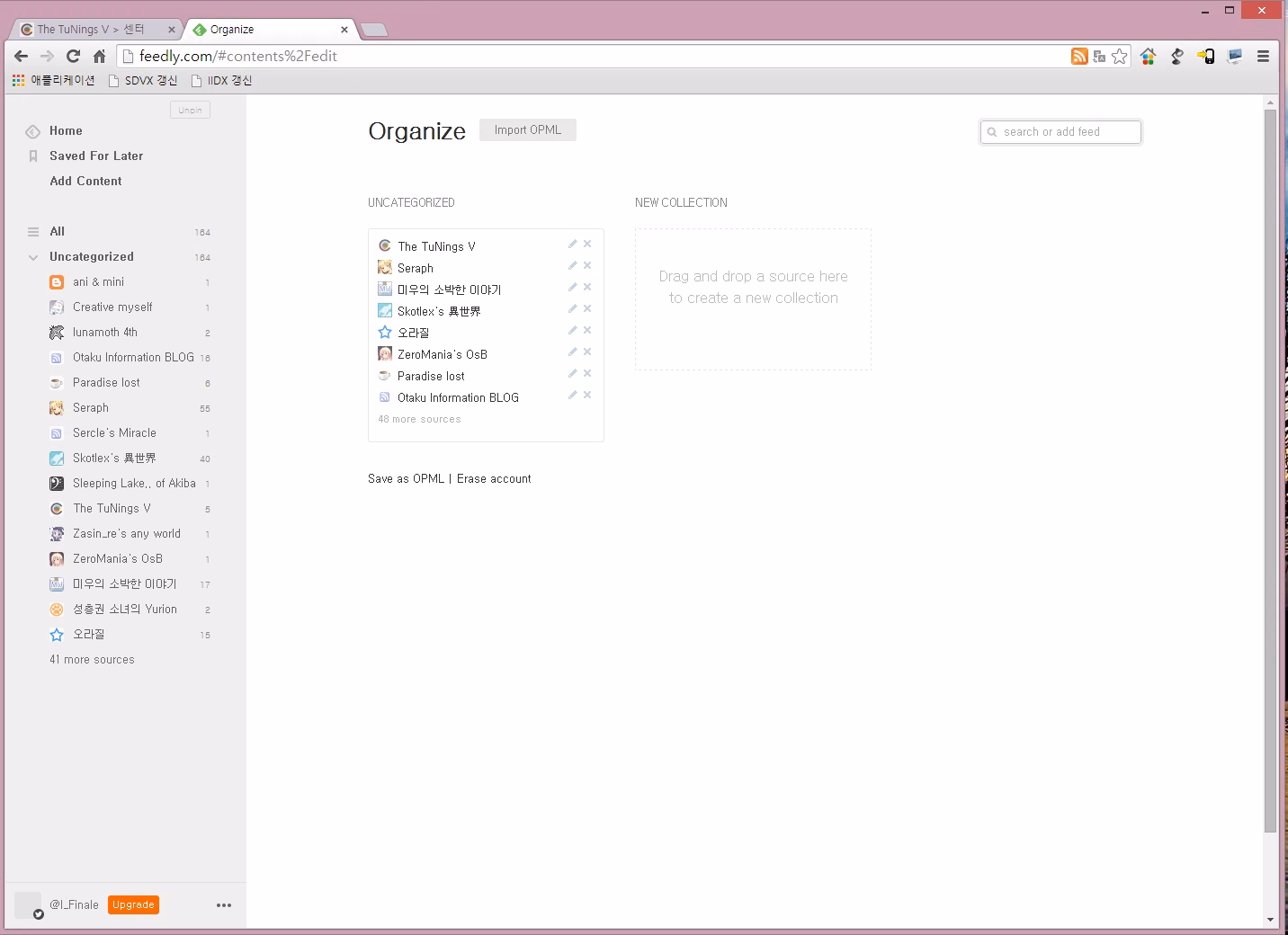
Task: Click the Import OPML button
Action: [x=528, y=129]
